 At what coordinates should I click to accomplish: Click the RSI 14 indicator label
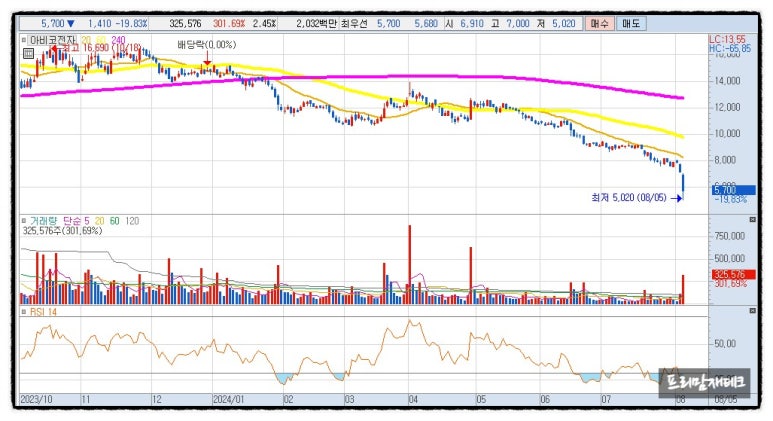click(x=43, y=312)
